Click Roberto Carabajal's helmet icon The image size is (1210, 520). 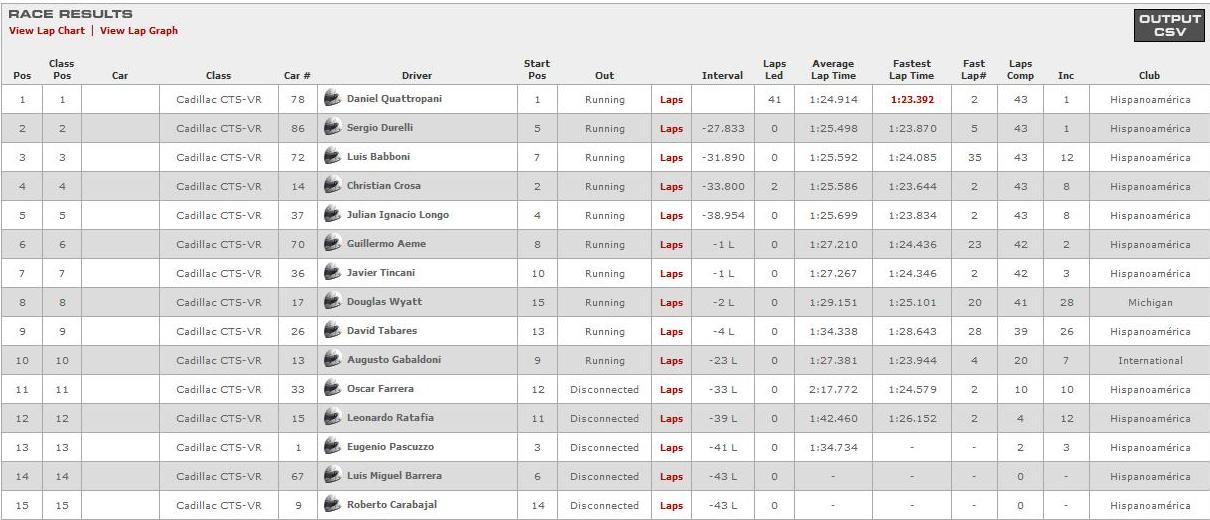(x=333, y=505)
